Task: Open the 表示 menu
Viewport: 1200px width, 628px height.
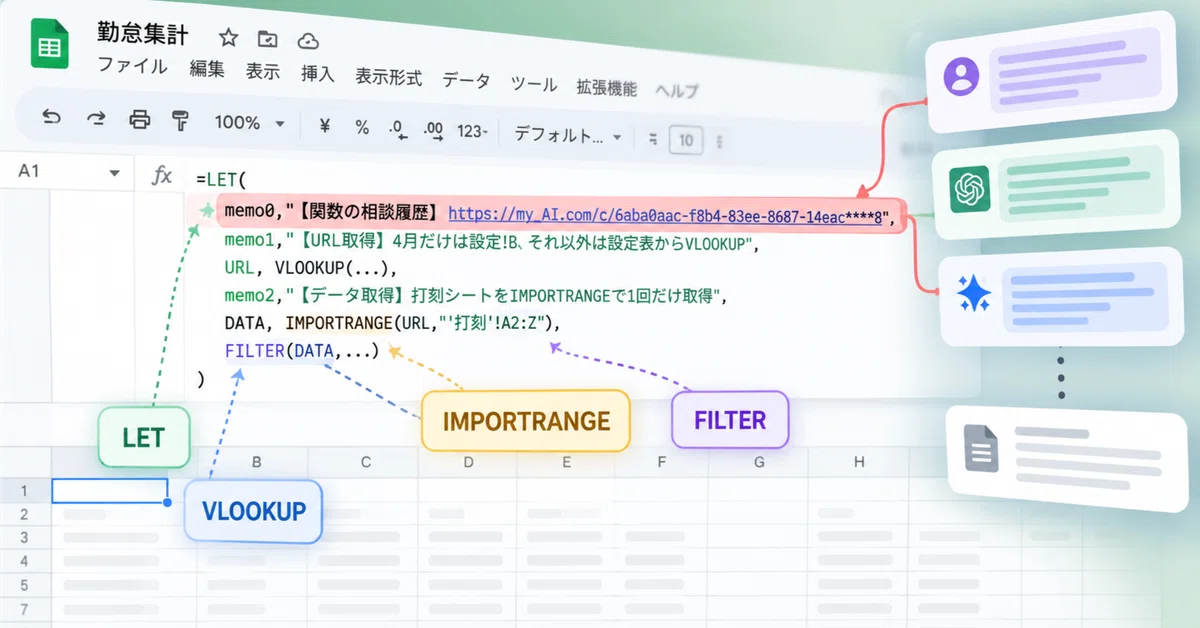Action: pos(263,71)
